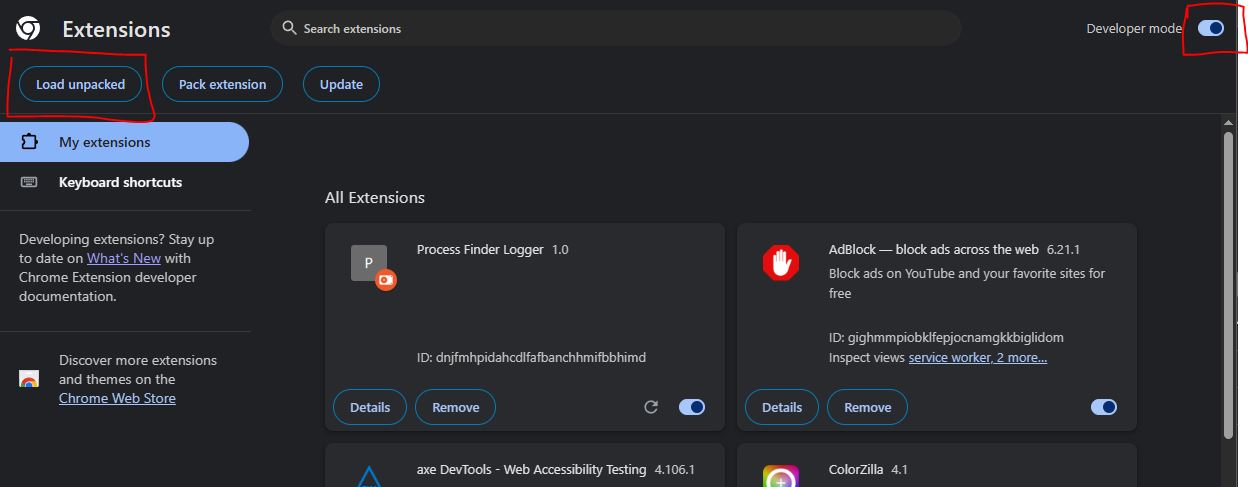Click AdBlock's description text about YouTube

967,283
